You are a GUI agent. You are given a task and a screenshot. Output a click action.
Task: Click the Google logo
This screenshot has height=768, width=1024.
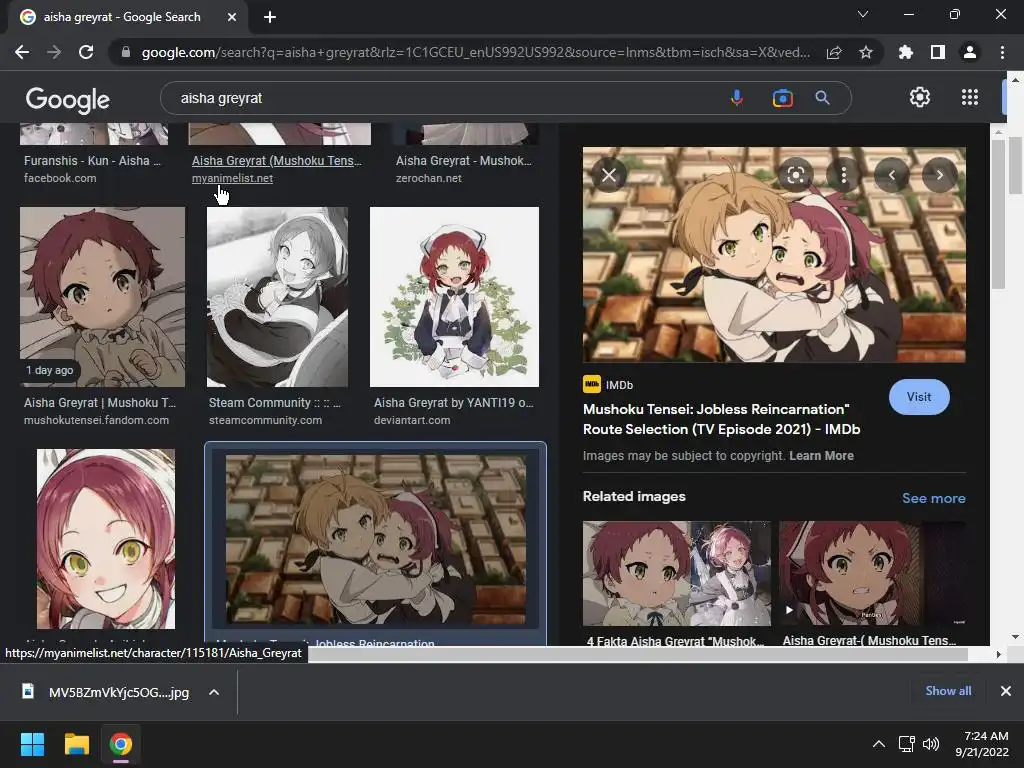click(68, 99)
